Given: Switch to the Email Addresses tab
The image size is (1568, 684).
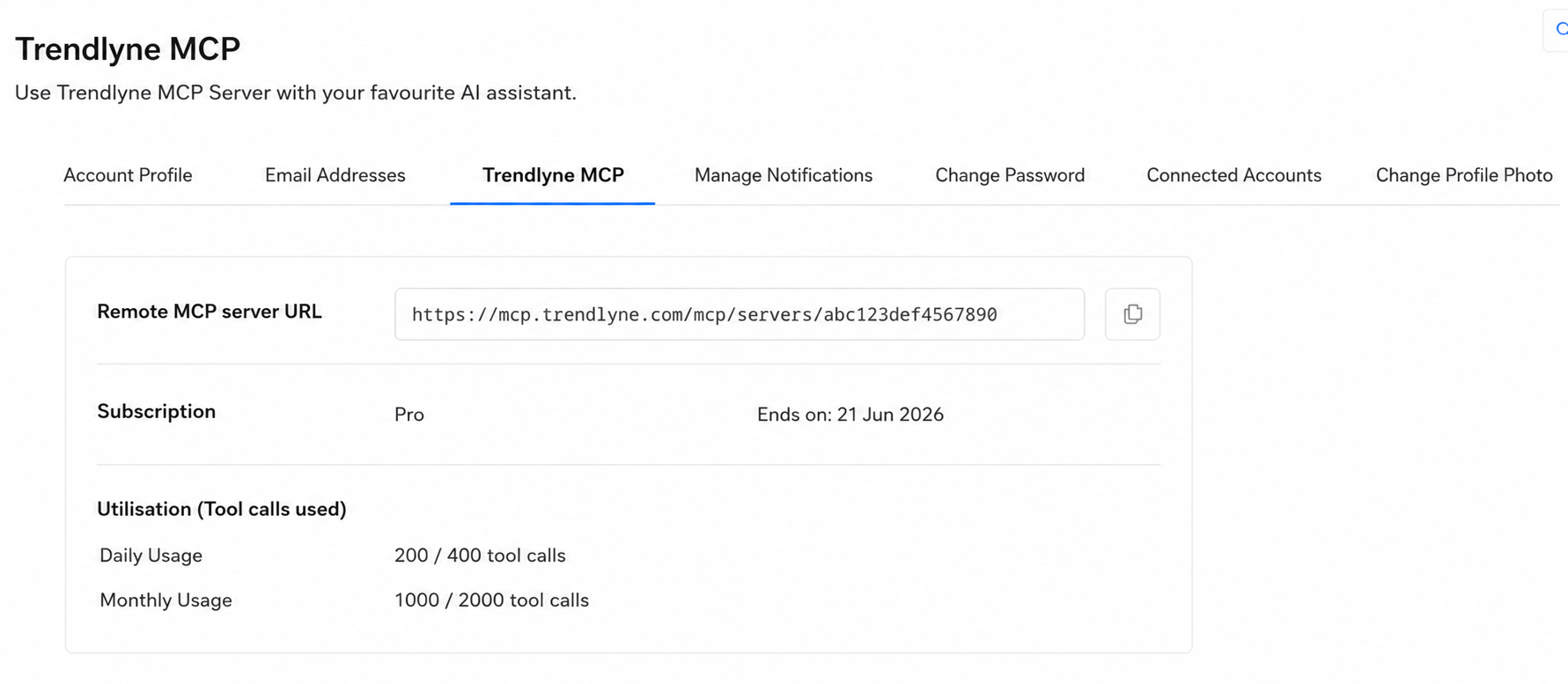Looking at the screenshot, I should pyautogui.click(x=335, y=175).
